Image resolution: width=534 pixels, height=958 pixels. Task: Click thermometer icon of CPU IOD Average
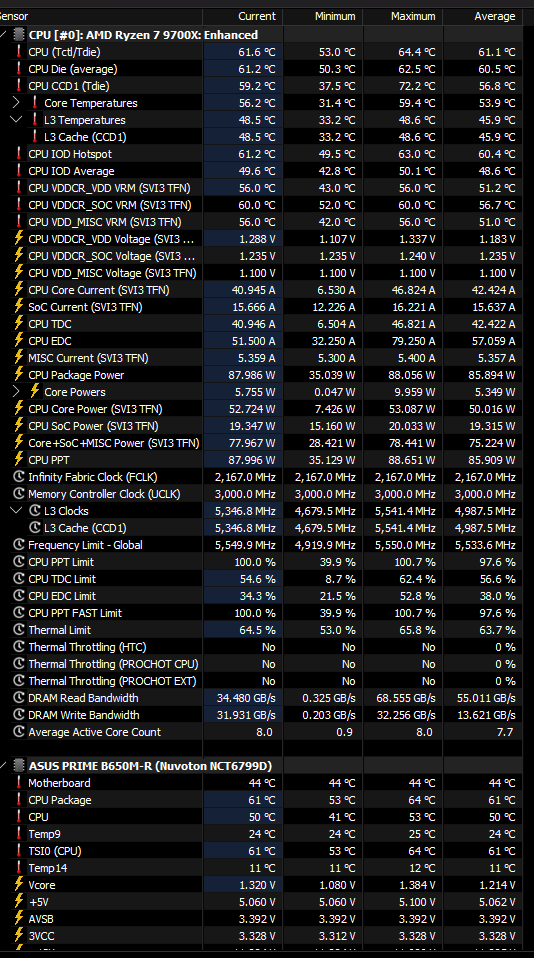click(19, 171)
